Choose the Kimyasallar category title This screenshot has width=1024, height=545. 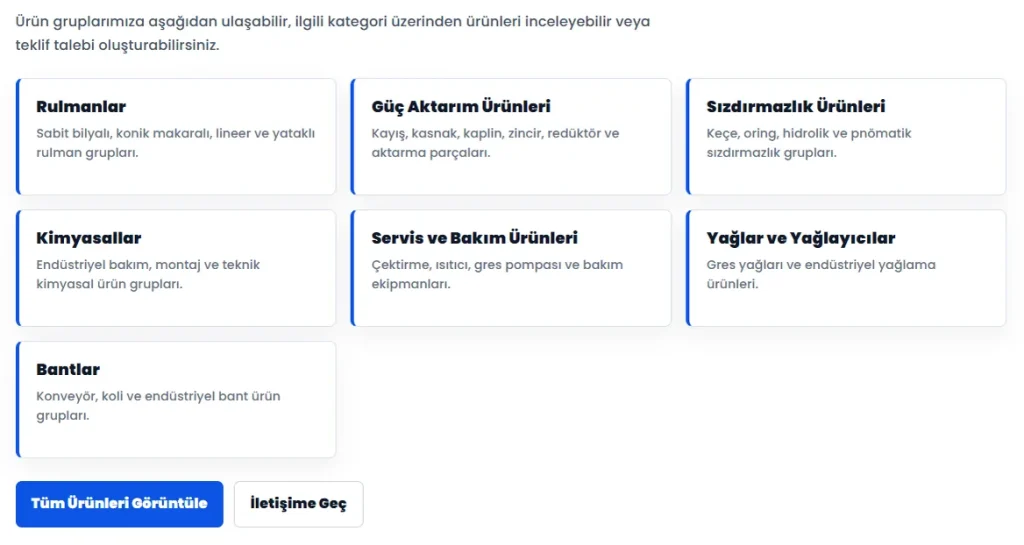click(89, 238)
